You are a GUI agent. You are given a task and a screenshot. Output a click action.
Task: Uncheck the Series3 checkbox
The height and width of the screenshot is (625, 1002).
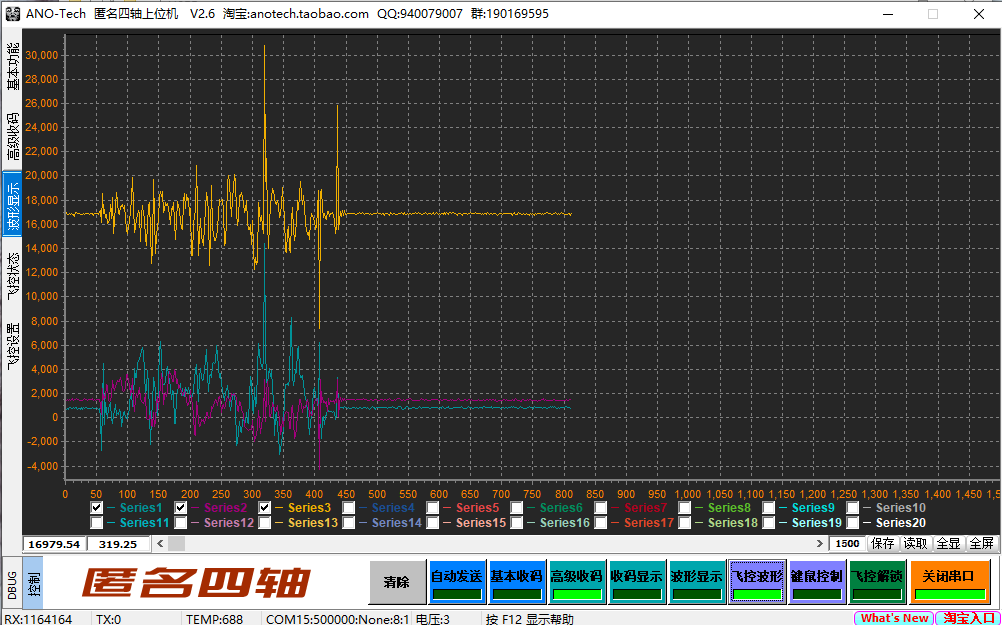point(265,508)
